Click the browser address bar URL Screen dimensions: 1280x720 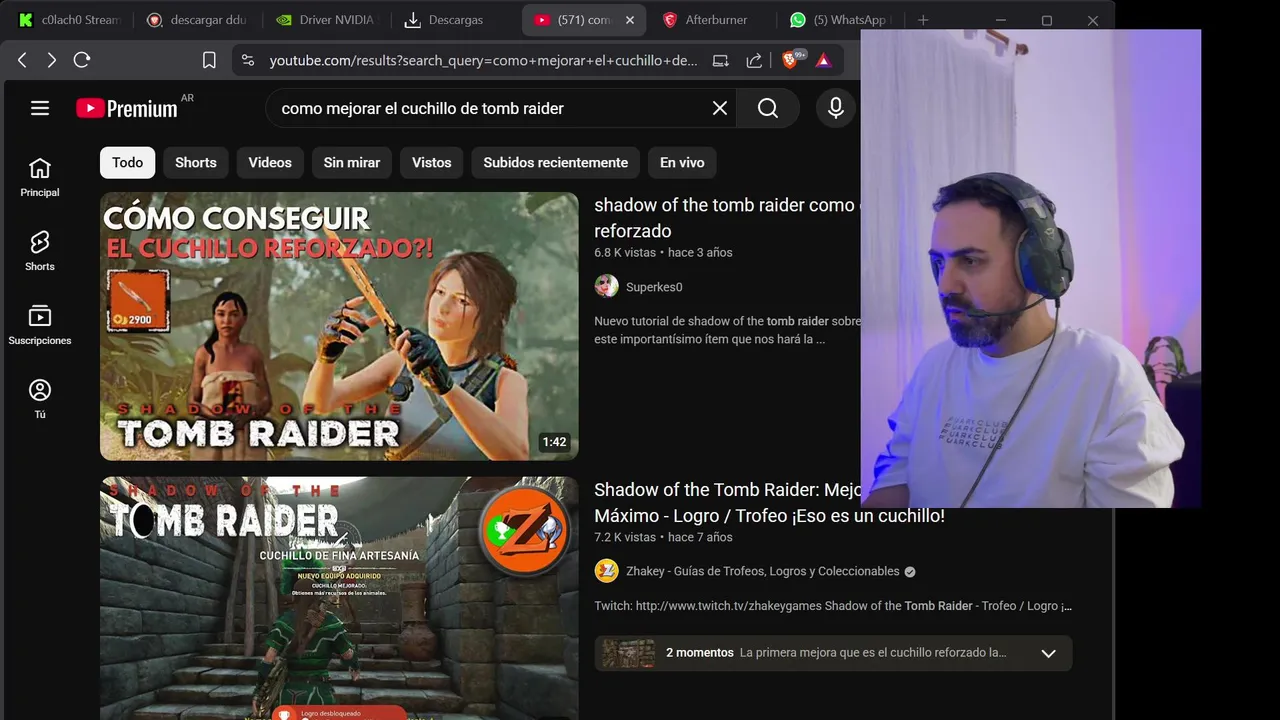click(x=483, y=60)
